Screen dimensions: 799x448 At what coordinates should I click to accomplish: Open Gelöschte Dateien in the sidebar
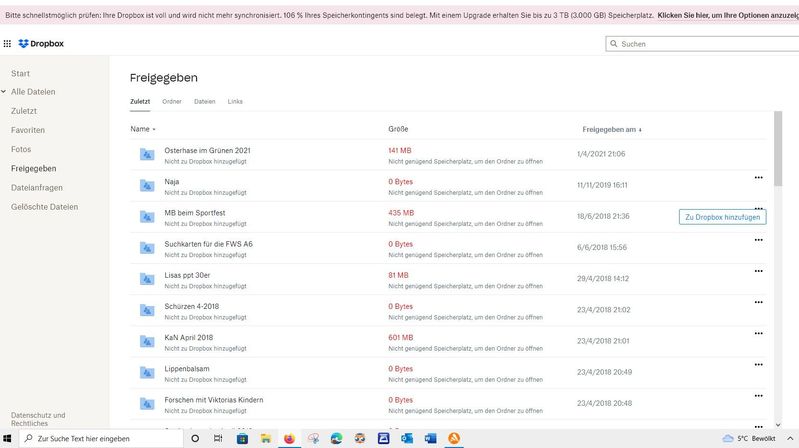coord(44,207)
